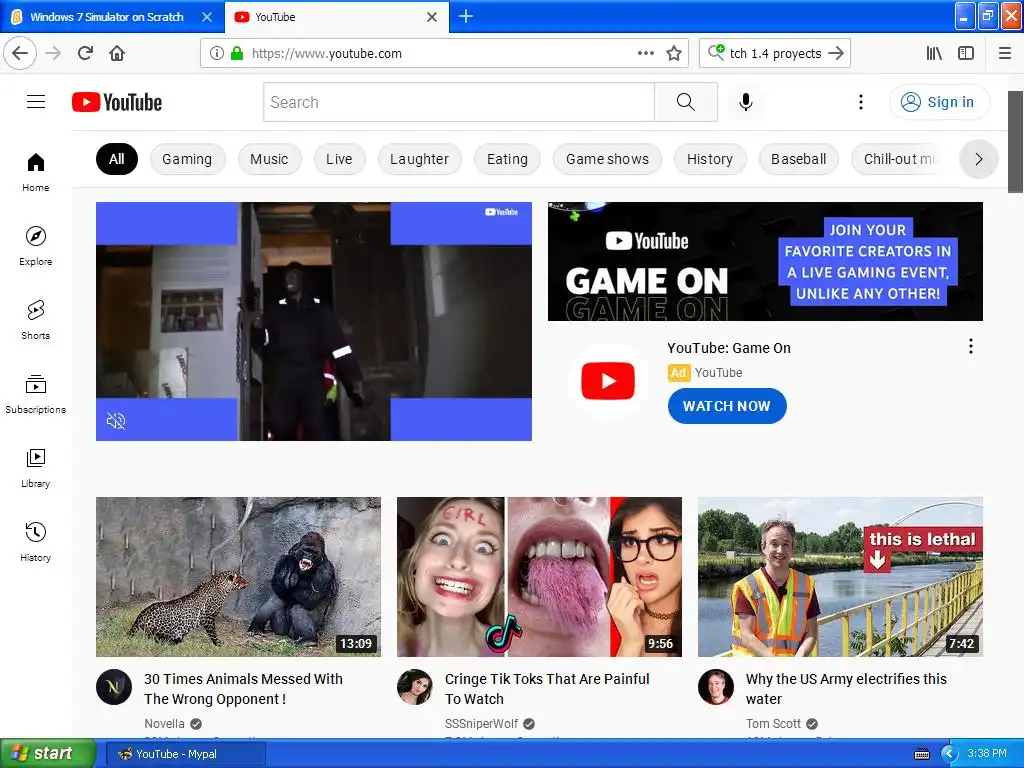Open the browser home page icon
Viewport: 1024px width, 768px height.
coord(117,53)
